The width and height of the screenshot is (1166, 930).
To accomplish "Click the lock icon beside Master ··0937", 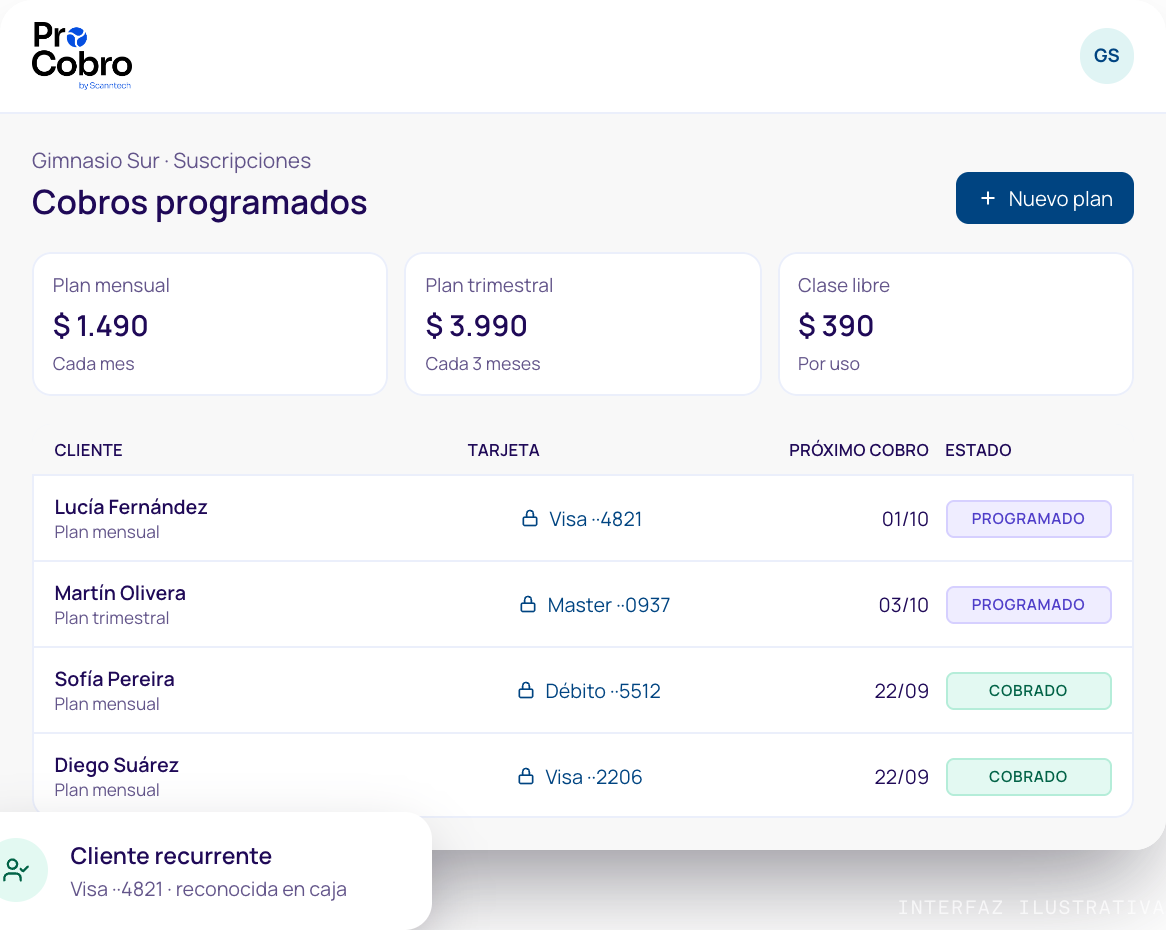I will tap(528, 604).
